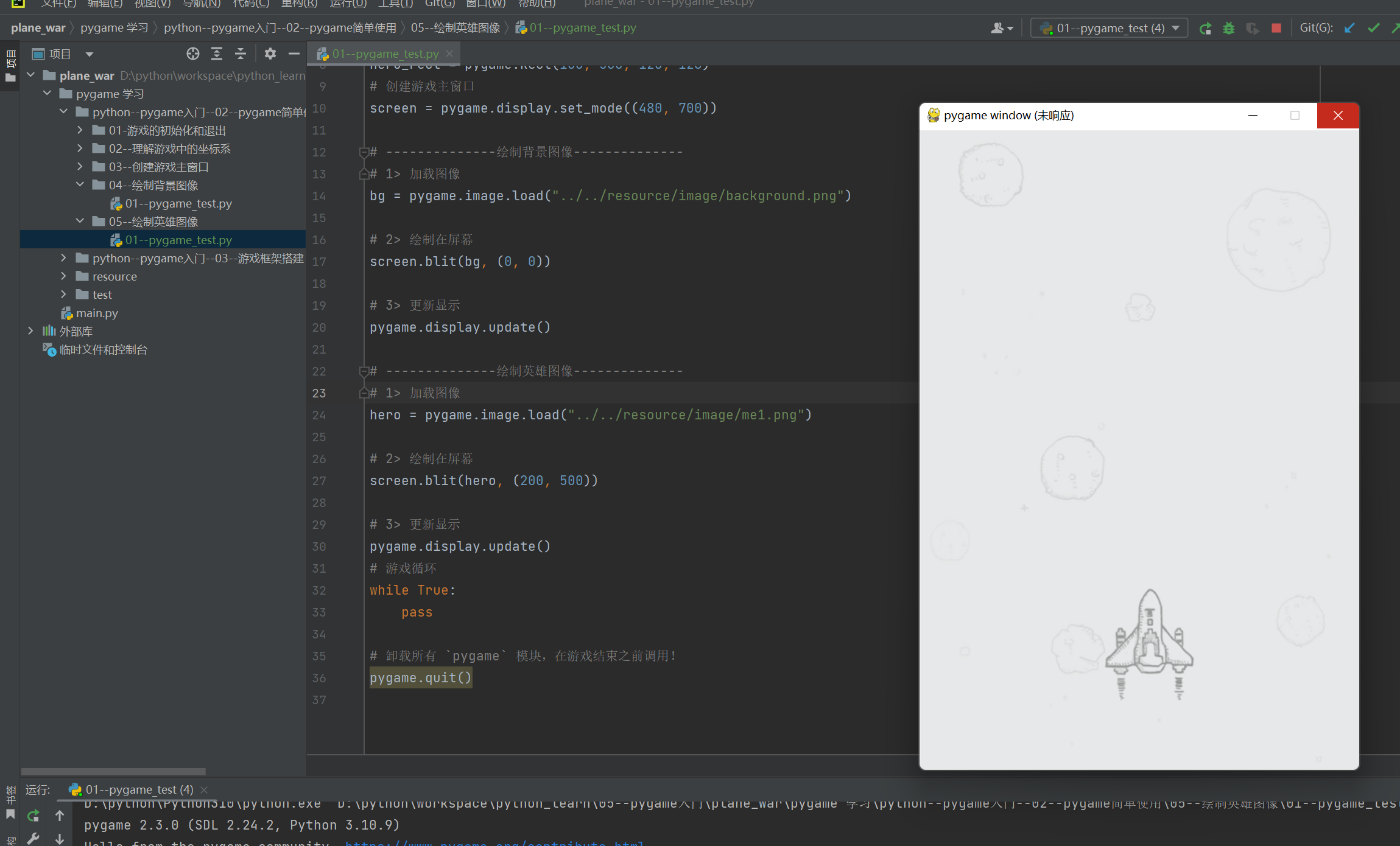Minimize the pygame window
The height and width of the screenshot is (846, 1400).
click(1253, 116)
